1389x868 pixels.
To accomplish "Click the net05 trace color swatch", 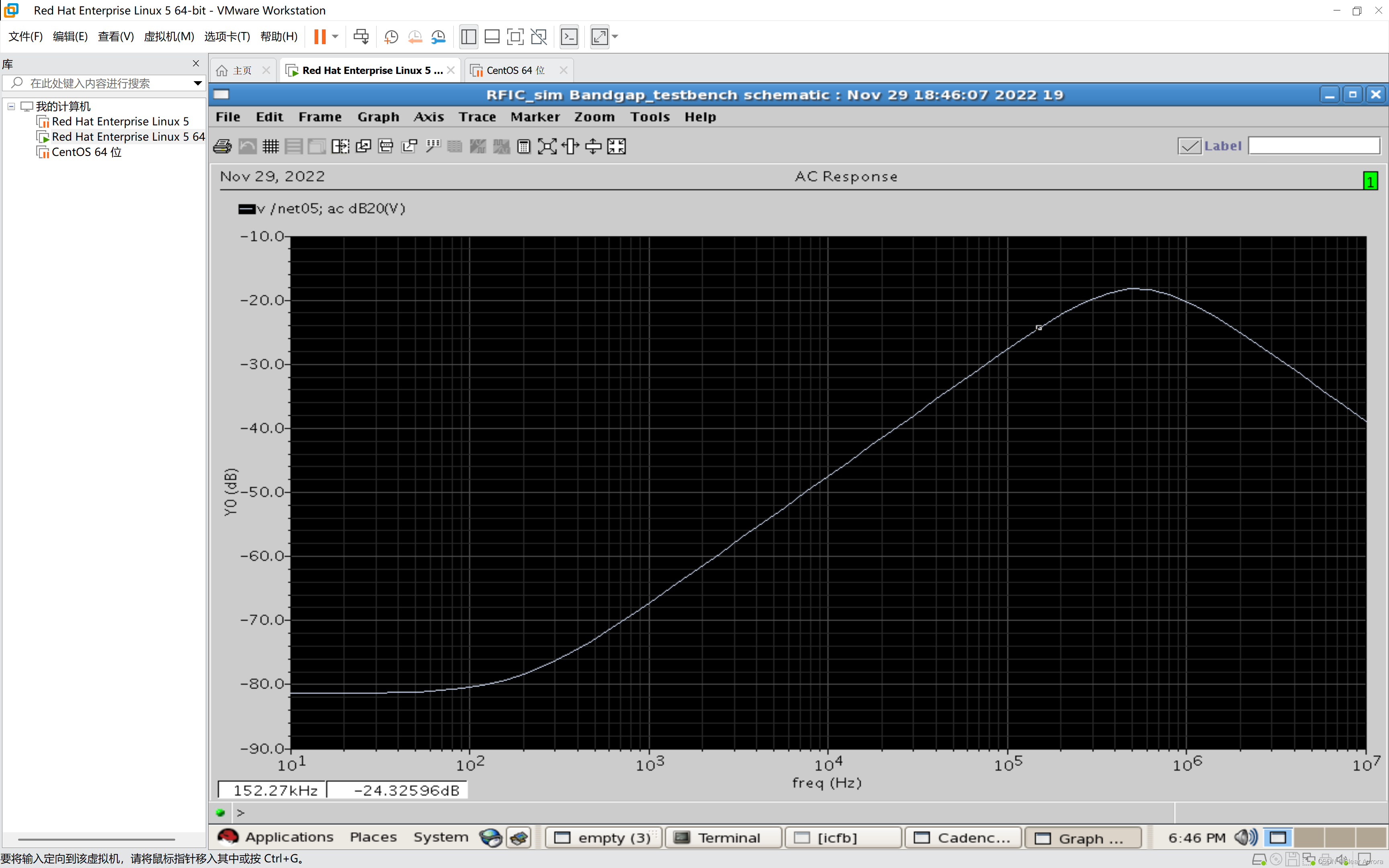I will tap(246, 209).
